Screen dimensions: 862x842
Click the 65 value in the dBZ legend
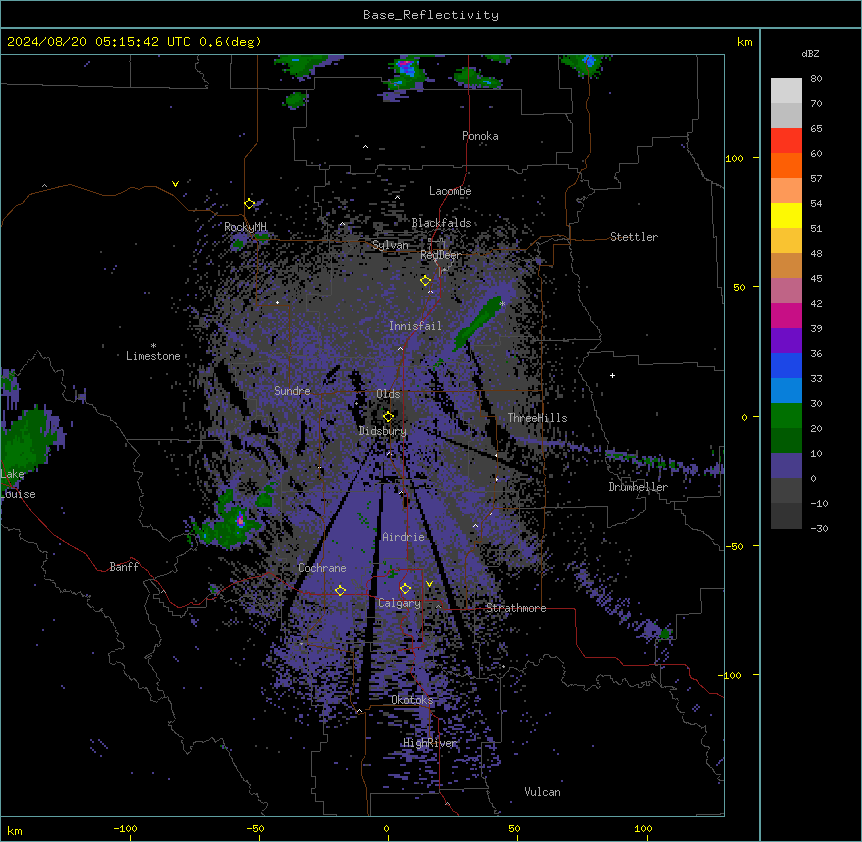[x=816, y=129]
